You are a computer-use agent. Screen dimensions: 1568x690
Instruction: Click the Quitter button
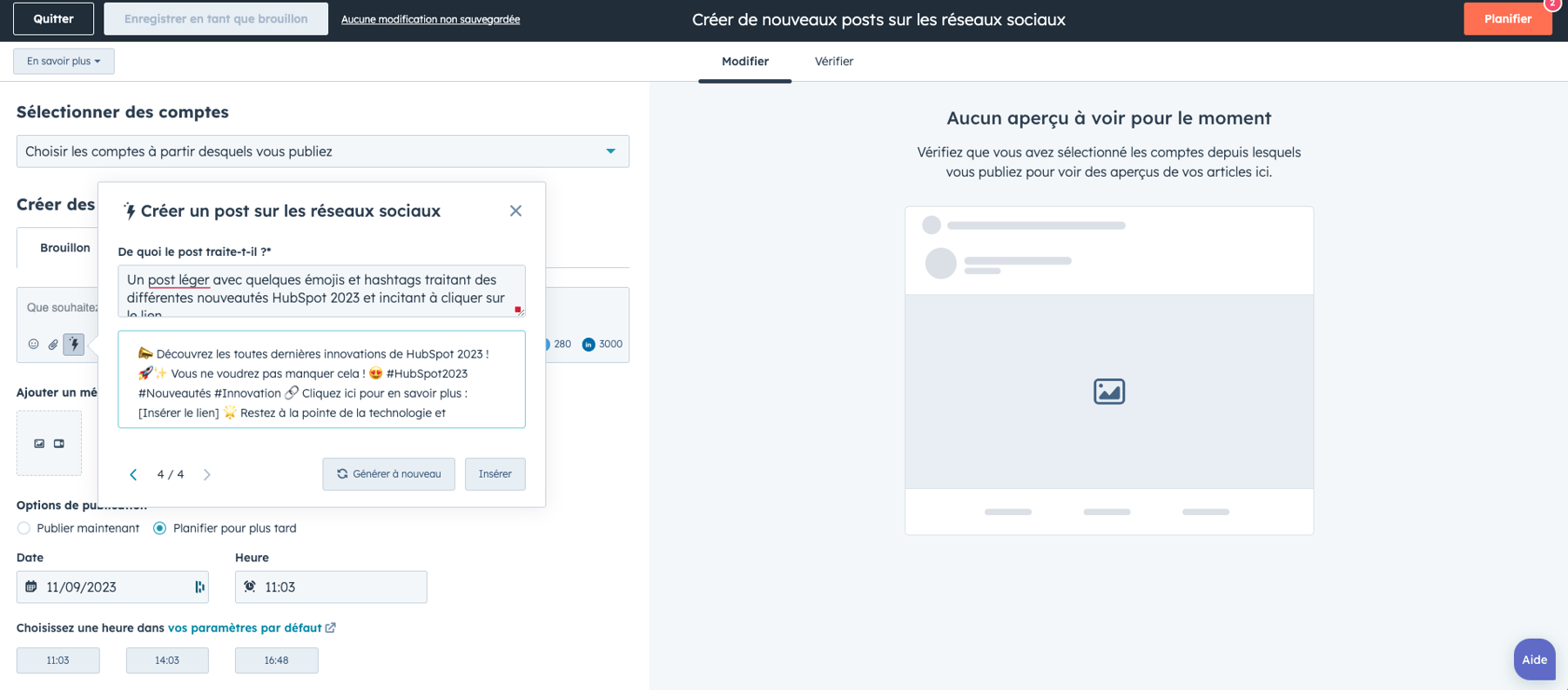(53, 19)
